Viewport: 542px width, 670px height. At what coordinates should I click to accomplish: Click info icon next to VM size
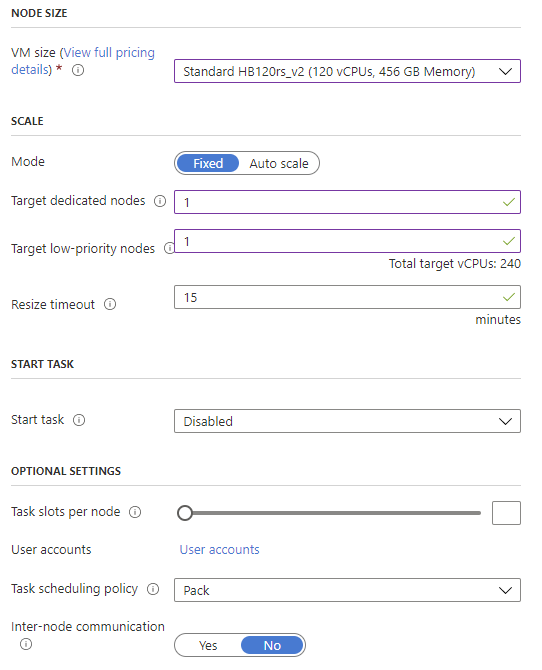pos(78,70)
